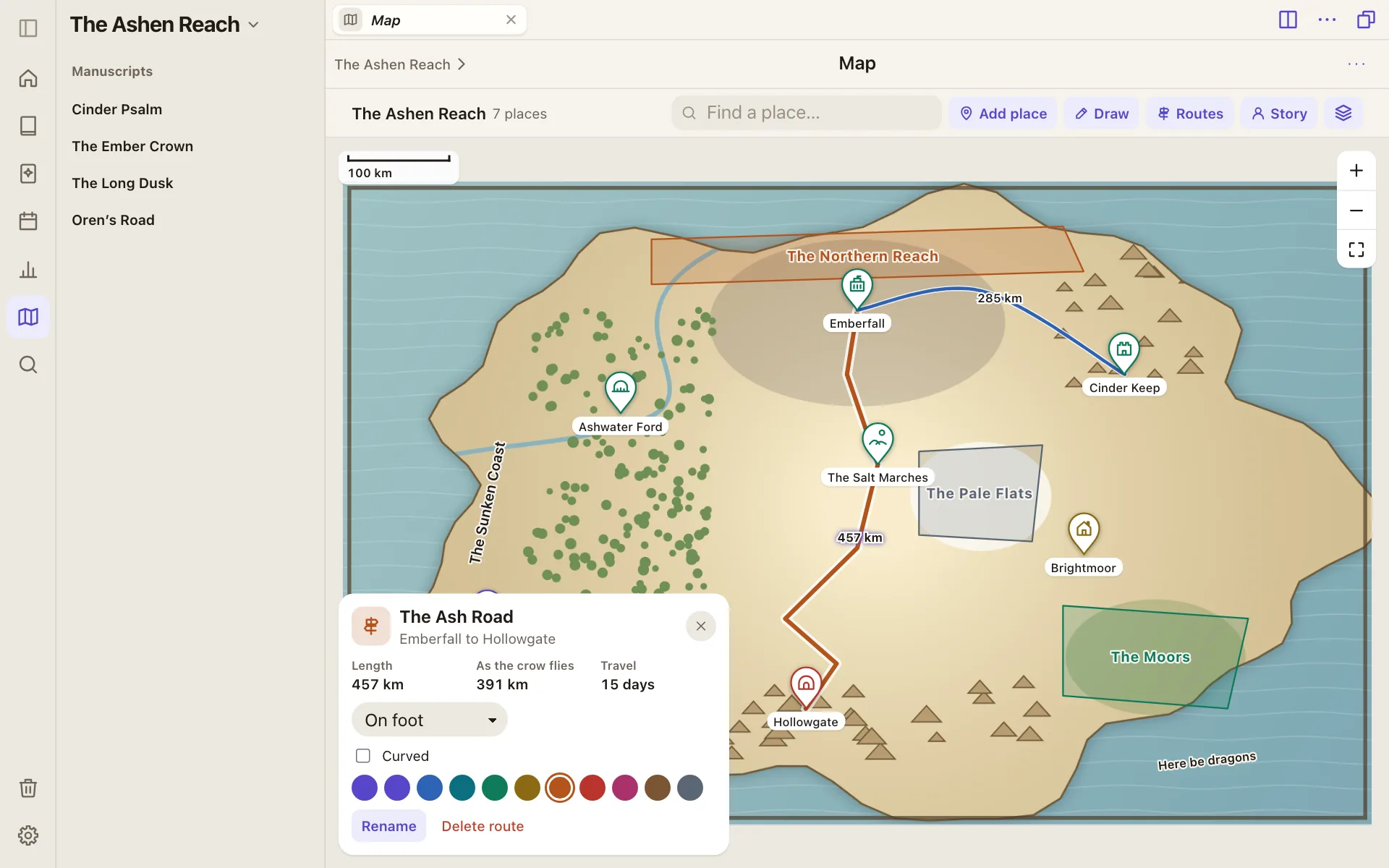The image size is (1389, 868).
Task: Open the Home icon in sidebar
Action: [x=28, y=78]
